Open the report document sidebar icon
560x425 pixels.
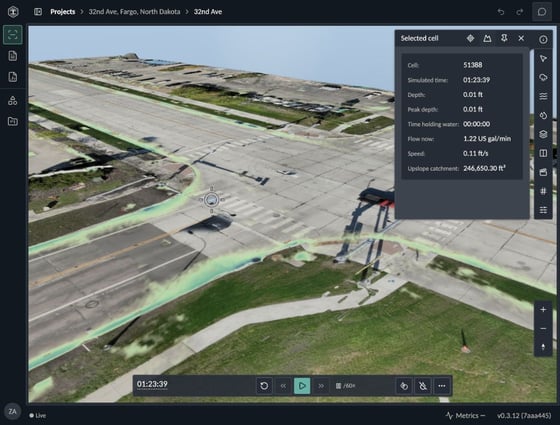[13, 56]
